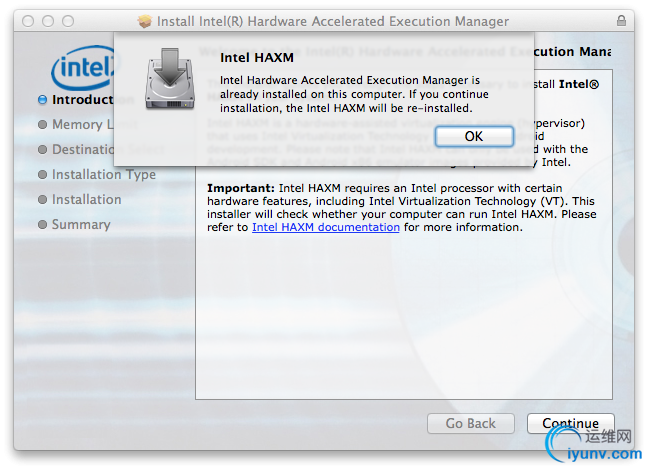This screenshot has height=470, width=648.
Task: Click the Intel logo
Action: [x=83, y=68]
